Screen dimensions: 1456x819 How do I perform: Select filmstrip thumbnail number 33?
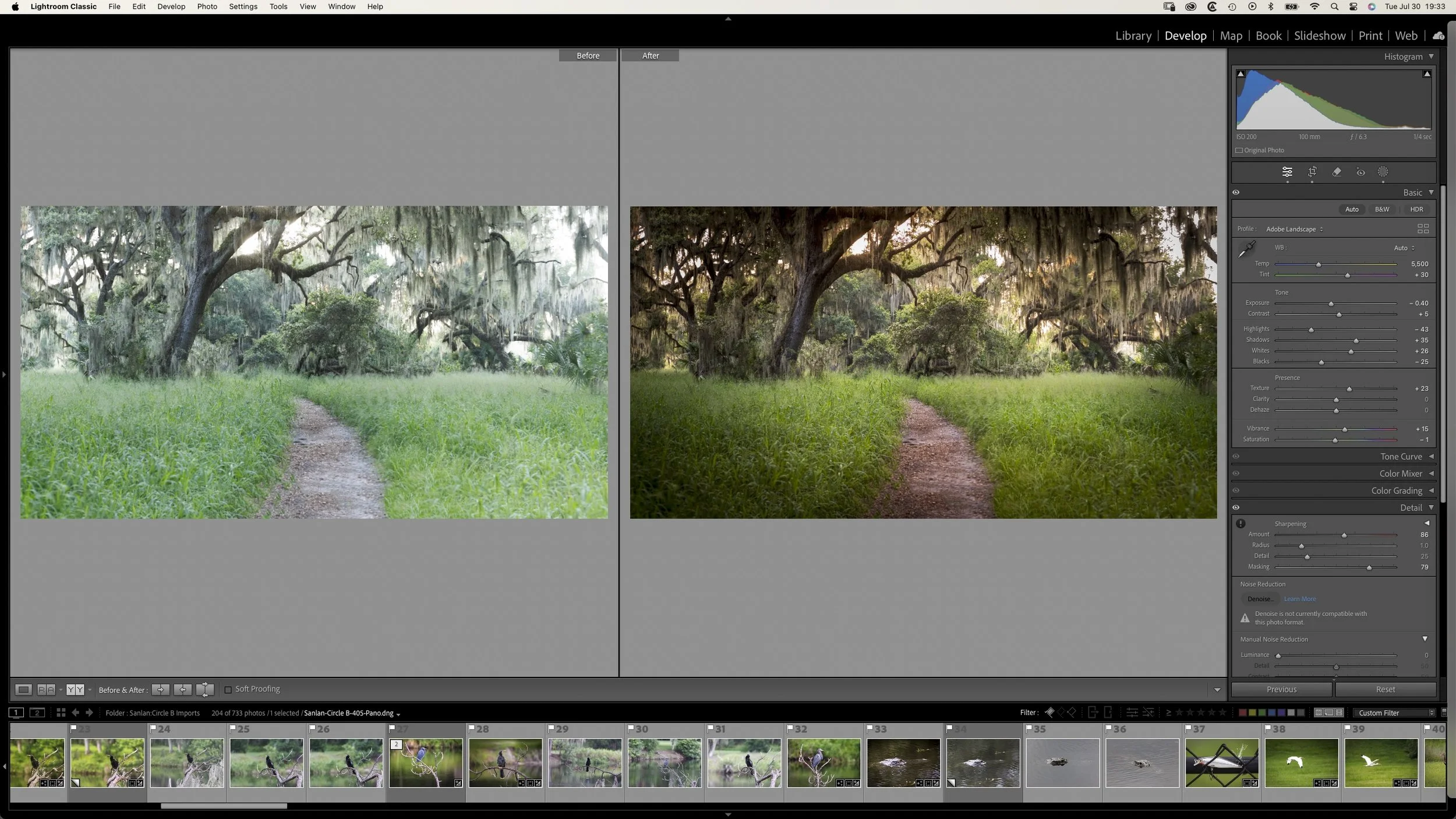[903, 763]
